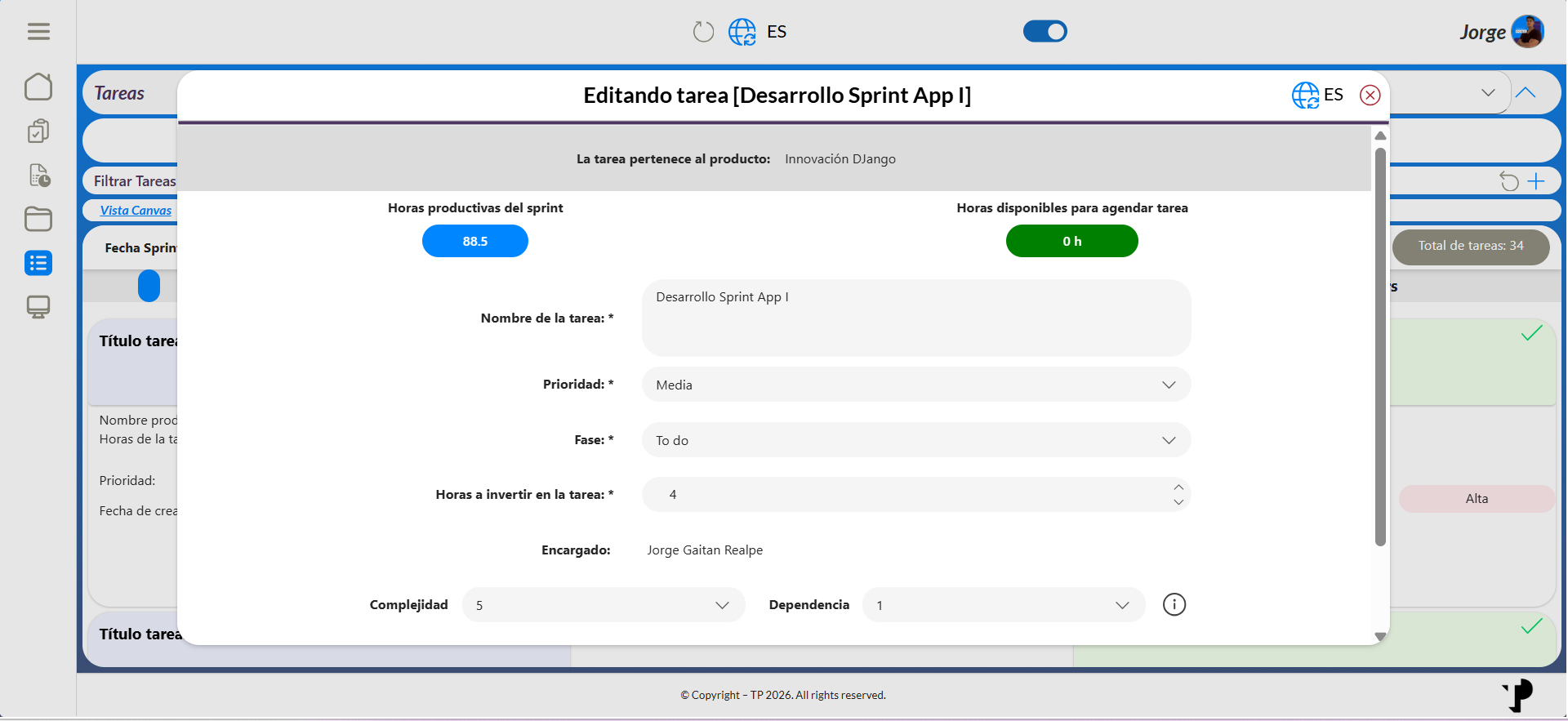Click the plus add task icon
Screen dimensions: 1568x721
tap(1536, 180)
